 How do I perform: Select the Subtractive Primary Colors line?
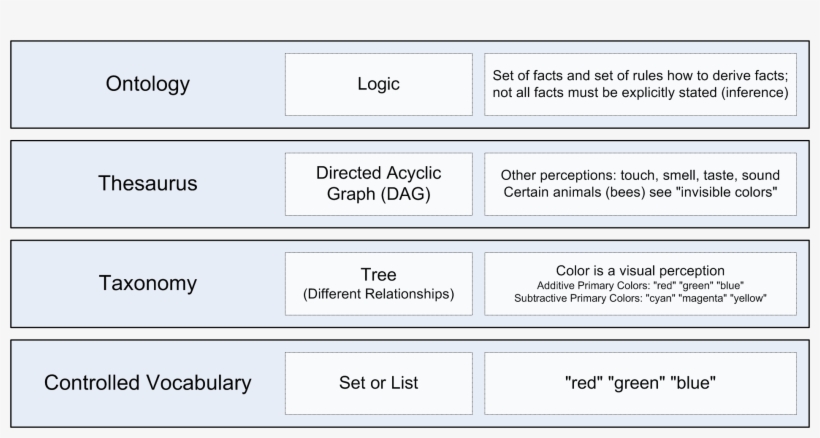coord(640,298)
